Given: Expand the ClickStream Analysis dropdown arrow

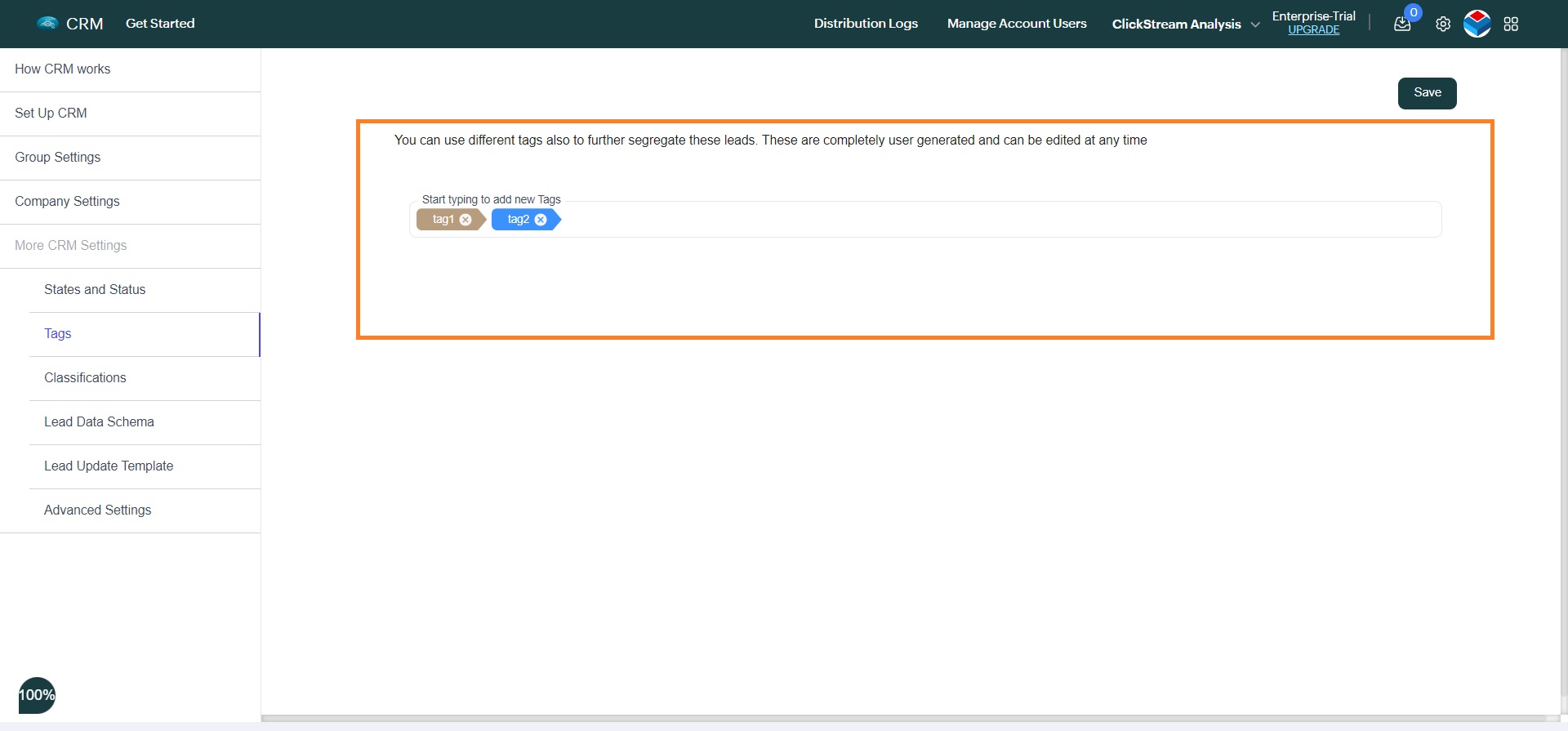Looking at the screenshot, I should [x=1255, y=25].
